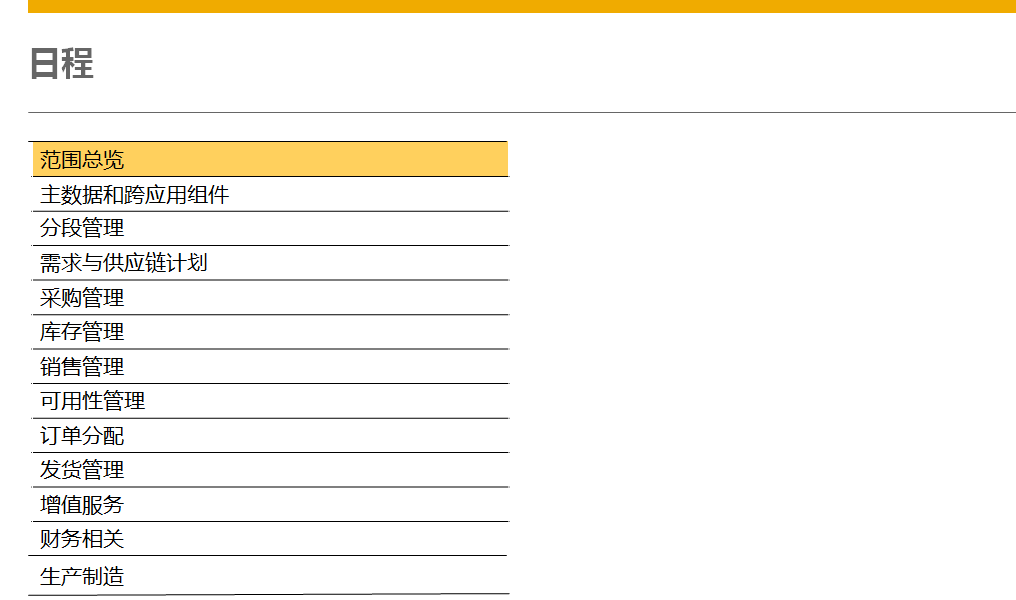
Task: Click the word 计划 in the supply chain row
Action: click(x=187, y=263)
